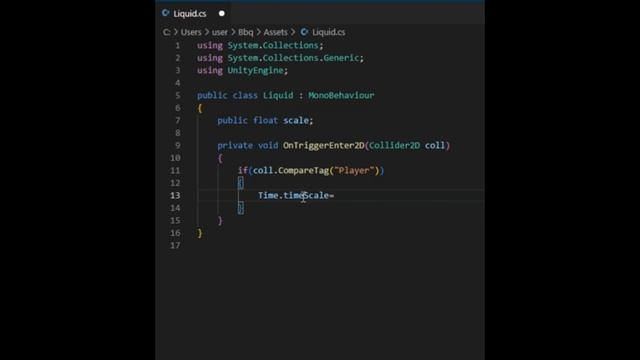Click the 'CompareTag' method call
The height and width of the screenshot is (360, 640).
(x=303, y=171)
